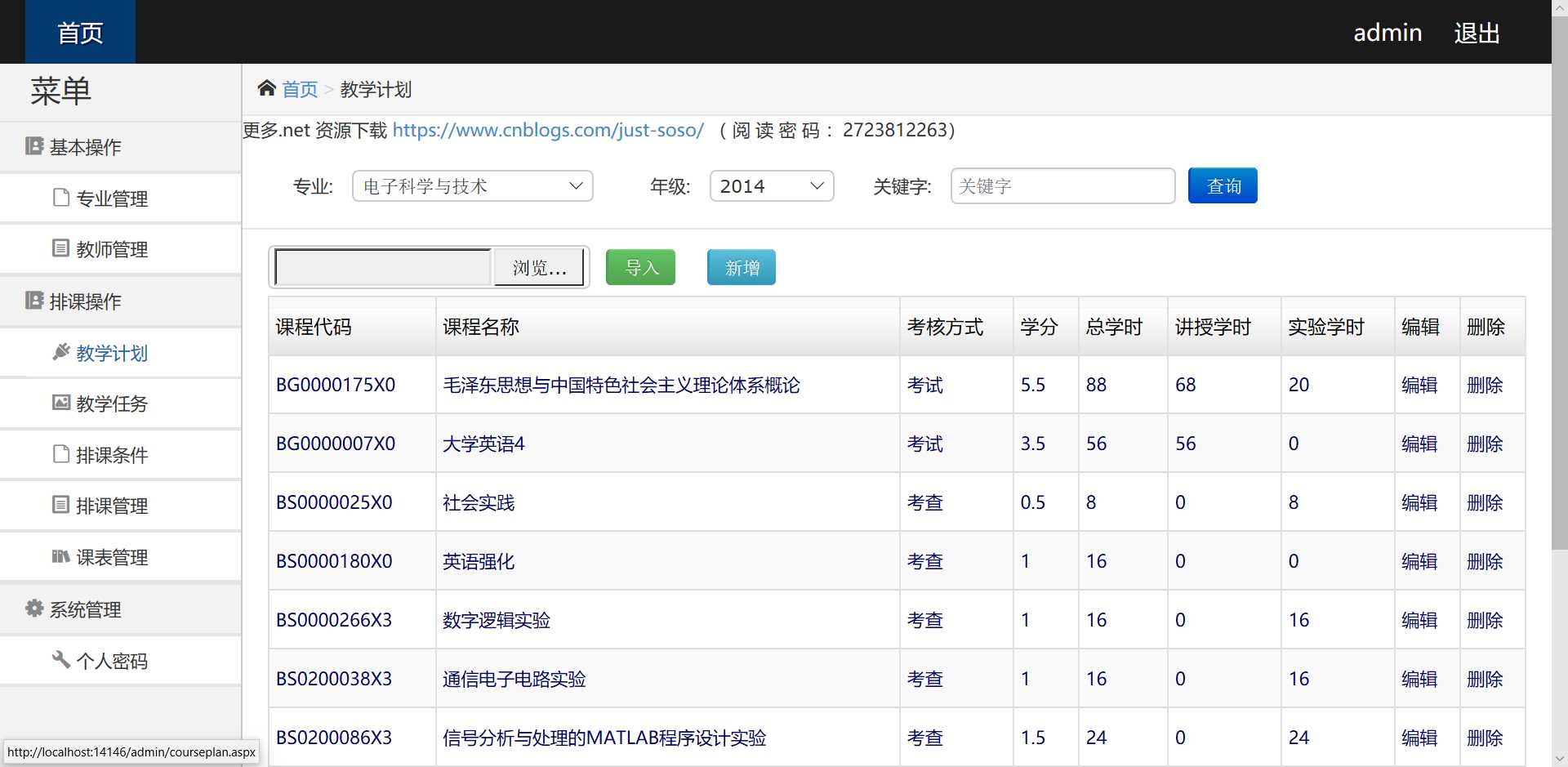Edit the BG0000175X0 course row

1419,385
